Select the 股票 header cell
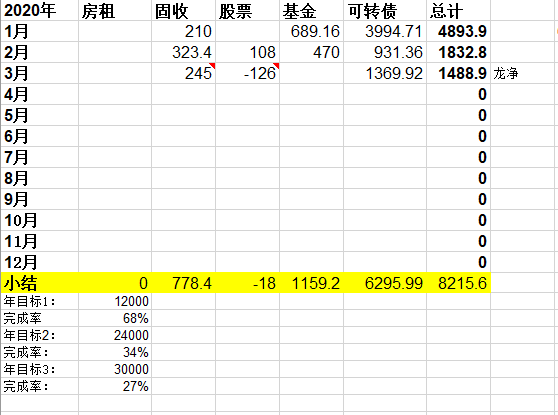This screenshot has height=415, width=558. (247, 10)
